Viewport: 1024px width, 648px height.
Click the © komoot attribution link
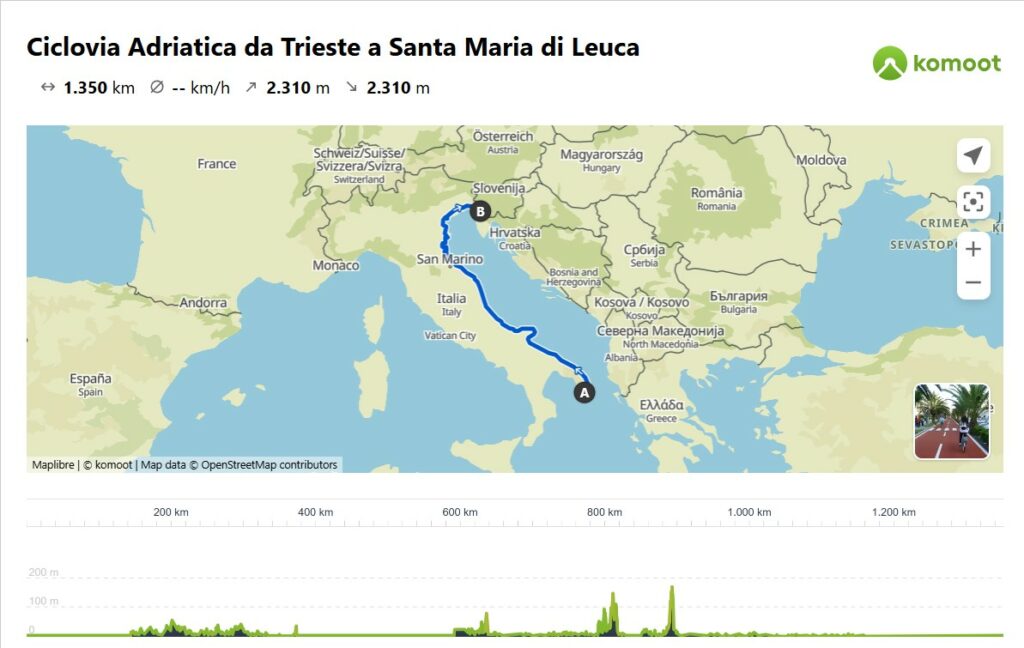(x=108, y=465)
